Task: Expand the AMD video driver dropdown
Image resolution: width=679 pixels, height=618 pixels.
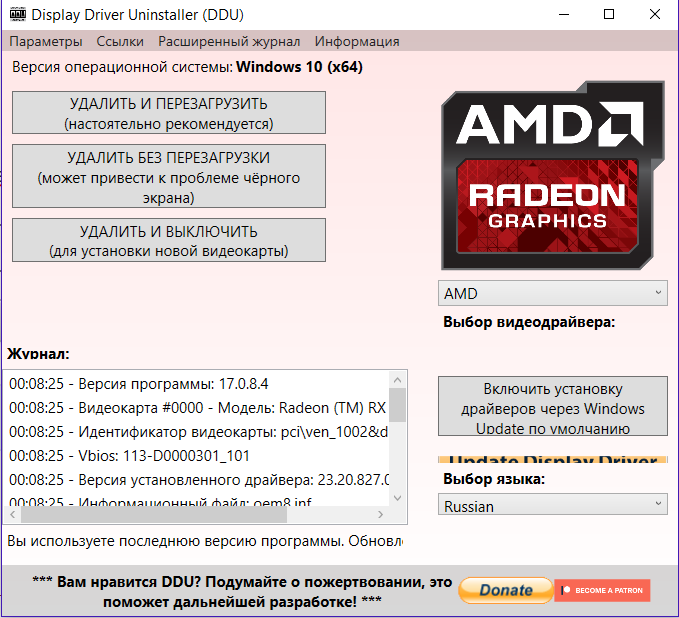Action: coord(553,293)
